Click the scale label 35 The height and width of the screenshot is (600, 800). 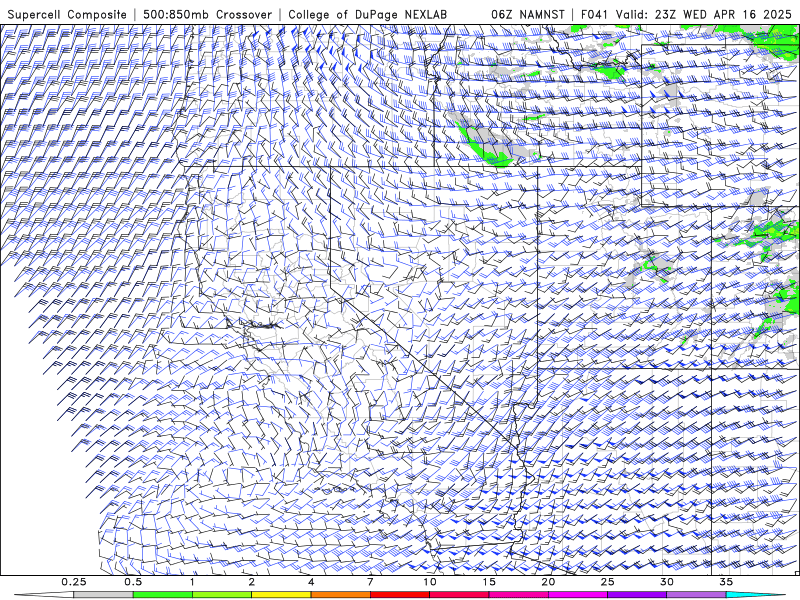[726, 582]
